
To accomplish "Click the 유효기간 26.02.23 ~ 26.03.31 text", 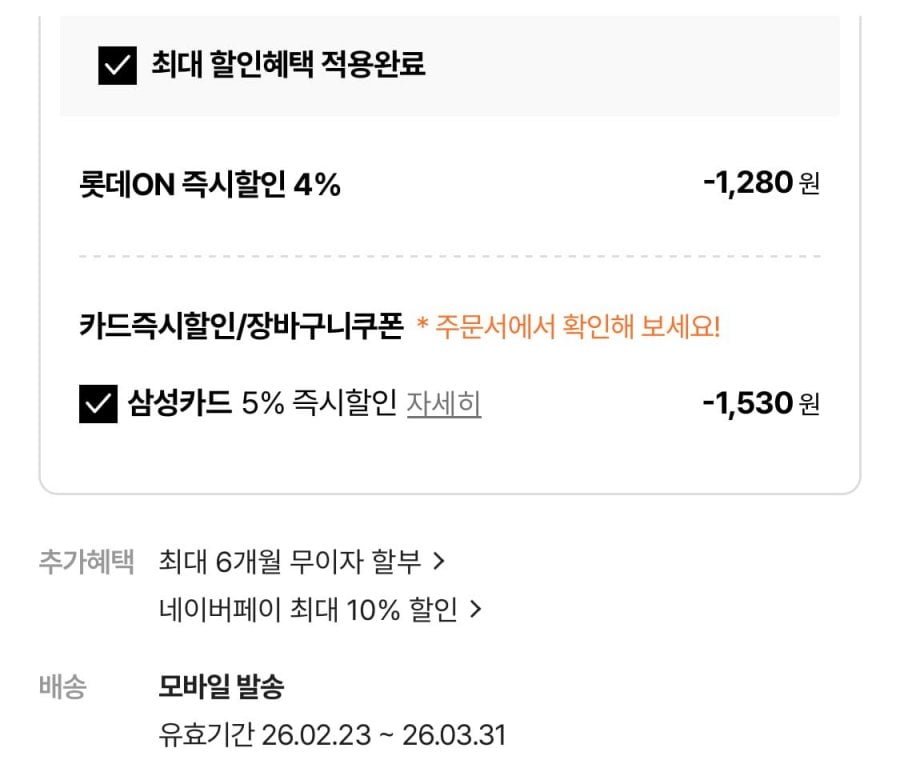I will (332, 736).
